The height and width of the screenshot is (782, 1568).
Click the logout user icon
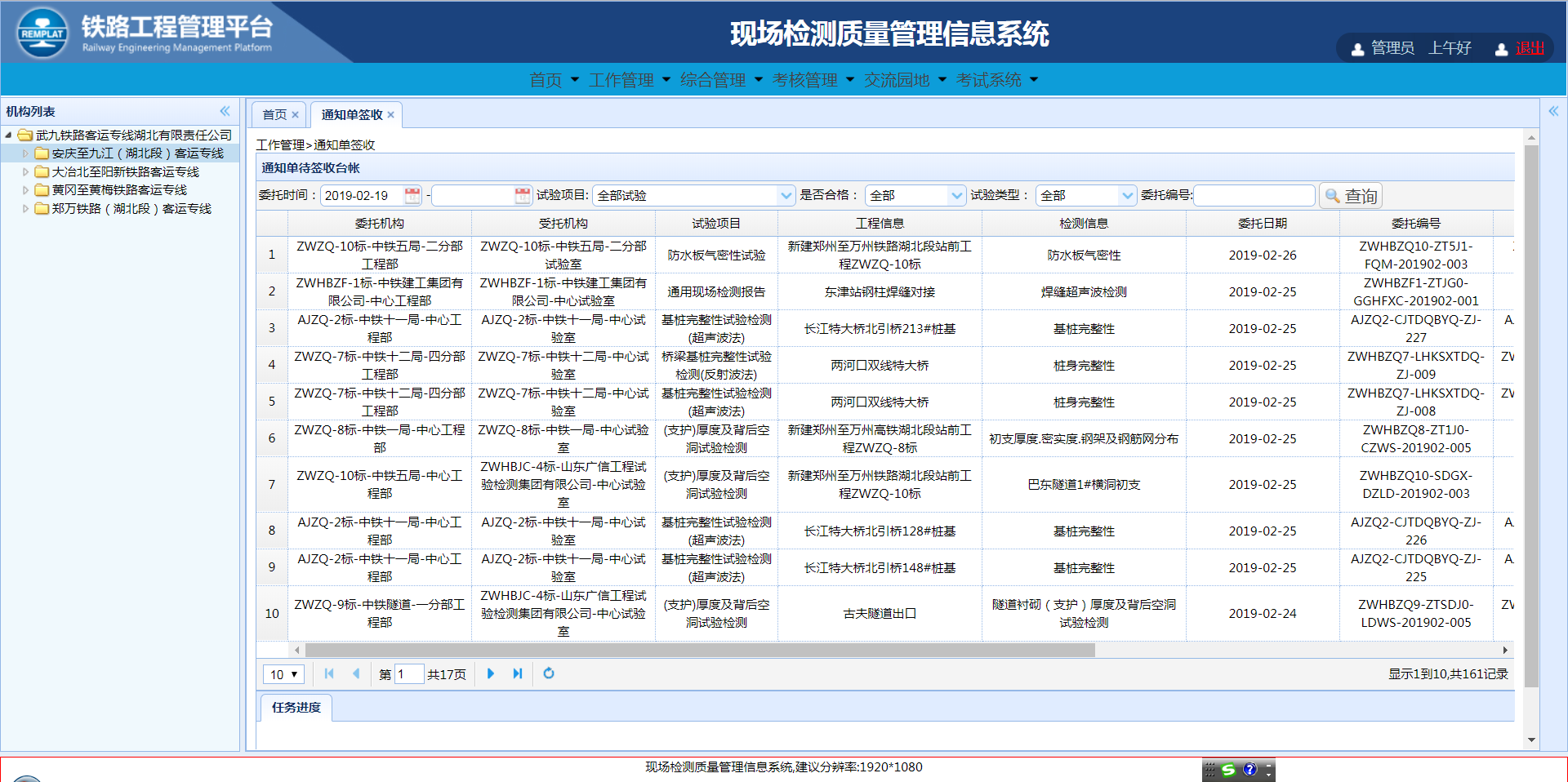(1501, 49)
